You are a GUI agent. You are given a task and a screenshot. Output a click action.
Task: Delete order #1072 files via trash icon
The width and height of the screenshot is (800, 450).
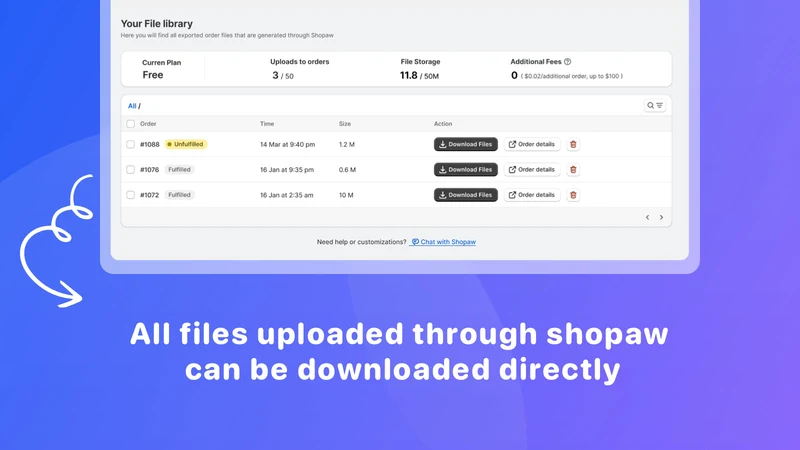click(573, 195)
